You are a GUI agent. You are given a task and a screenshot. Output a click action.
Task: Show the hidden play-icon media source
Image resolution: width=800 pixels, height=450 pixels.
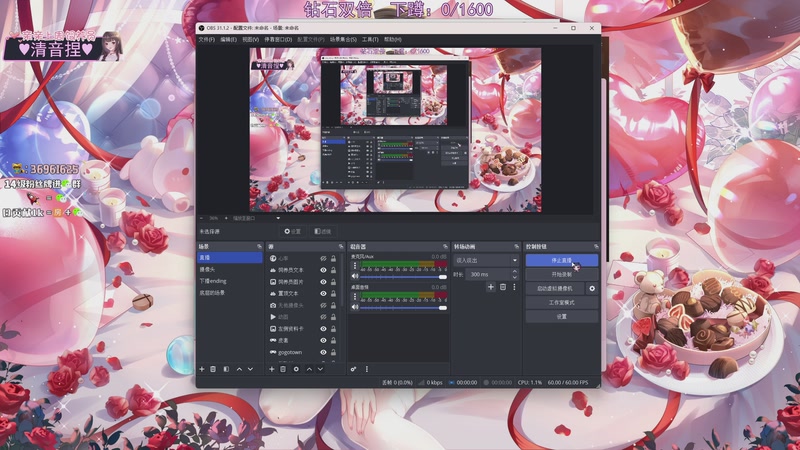click(x=323, y=317)
